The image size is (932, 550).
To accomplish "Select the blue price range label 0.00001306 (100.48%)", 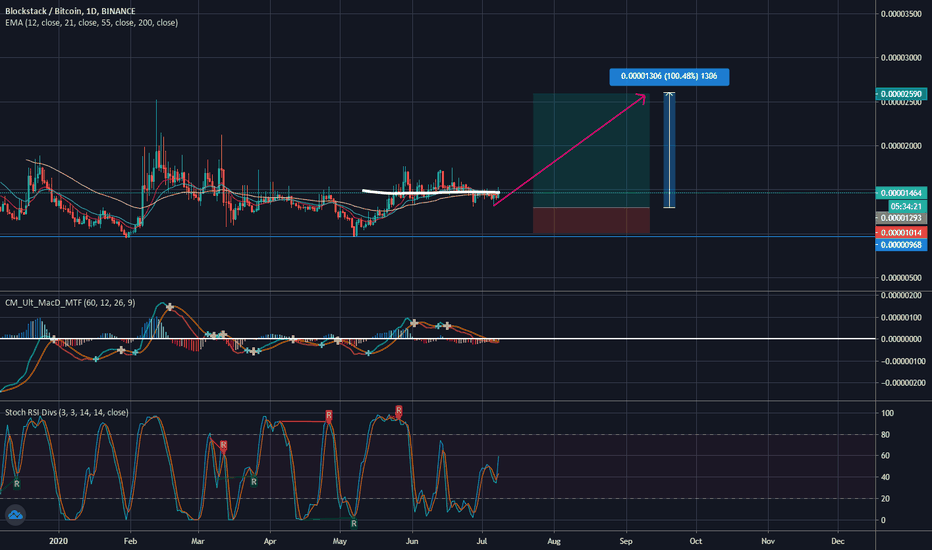I will click(669, 76).
